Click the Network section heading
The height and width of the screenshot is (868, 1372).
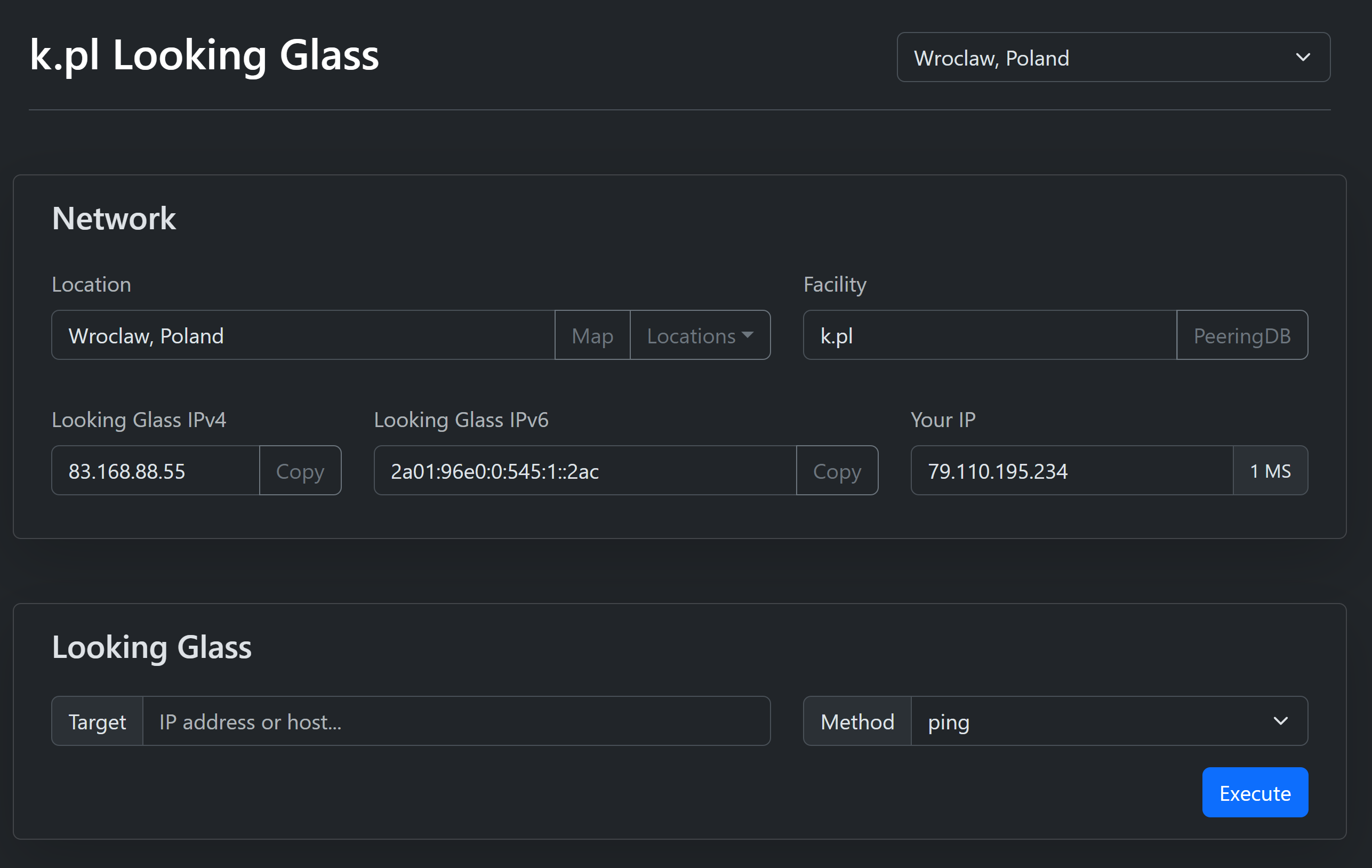pos(114,219)
